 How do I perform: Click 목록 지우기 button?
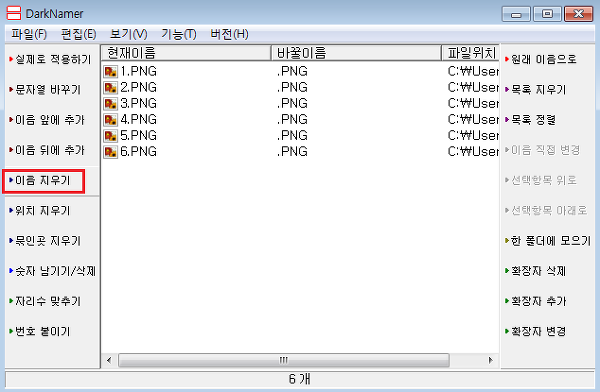click(535, 90)
